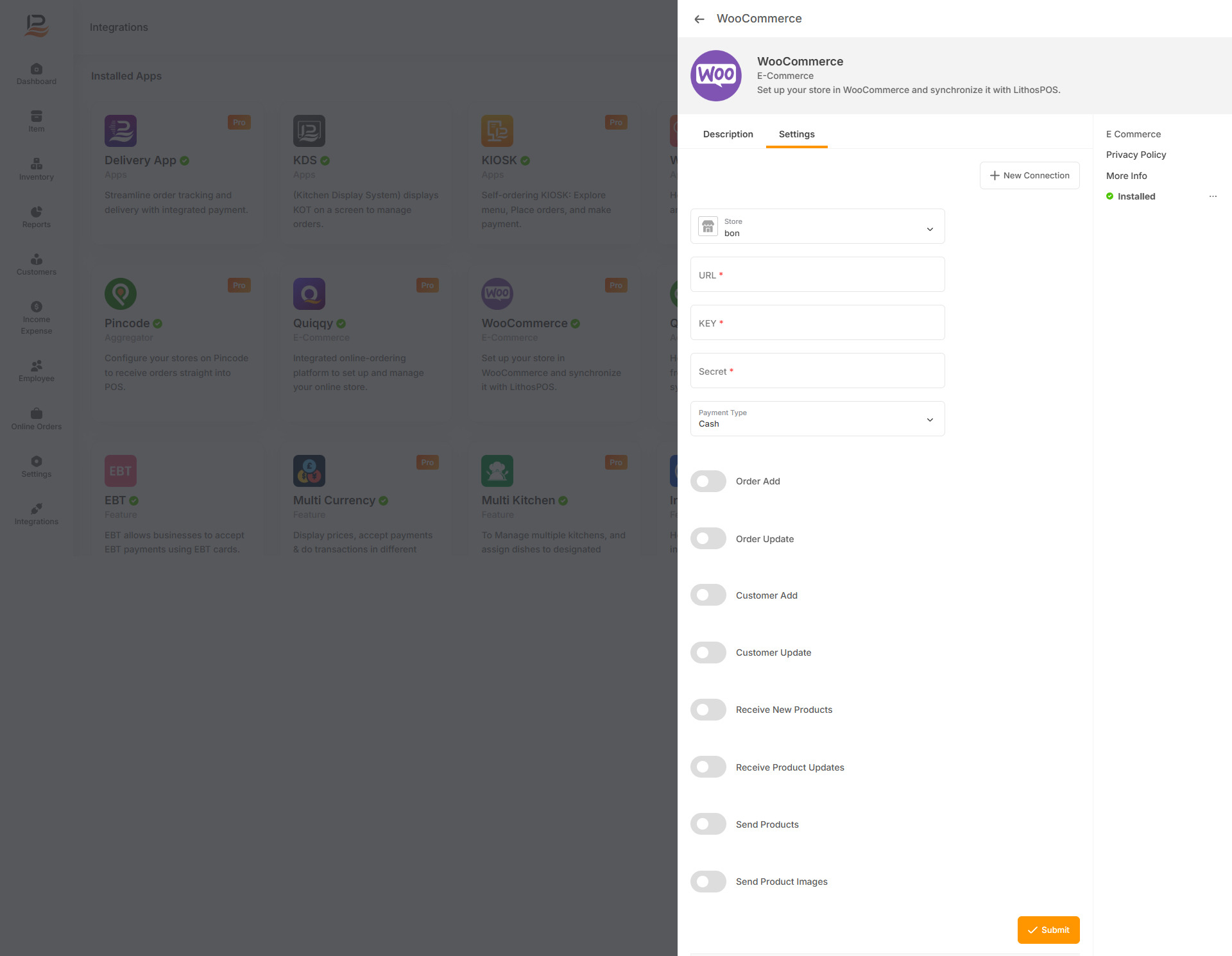Click the back arrow beside WooCommerce title
1232x956 pixels.
pos(699,19)
